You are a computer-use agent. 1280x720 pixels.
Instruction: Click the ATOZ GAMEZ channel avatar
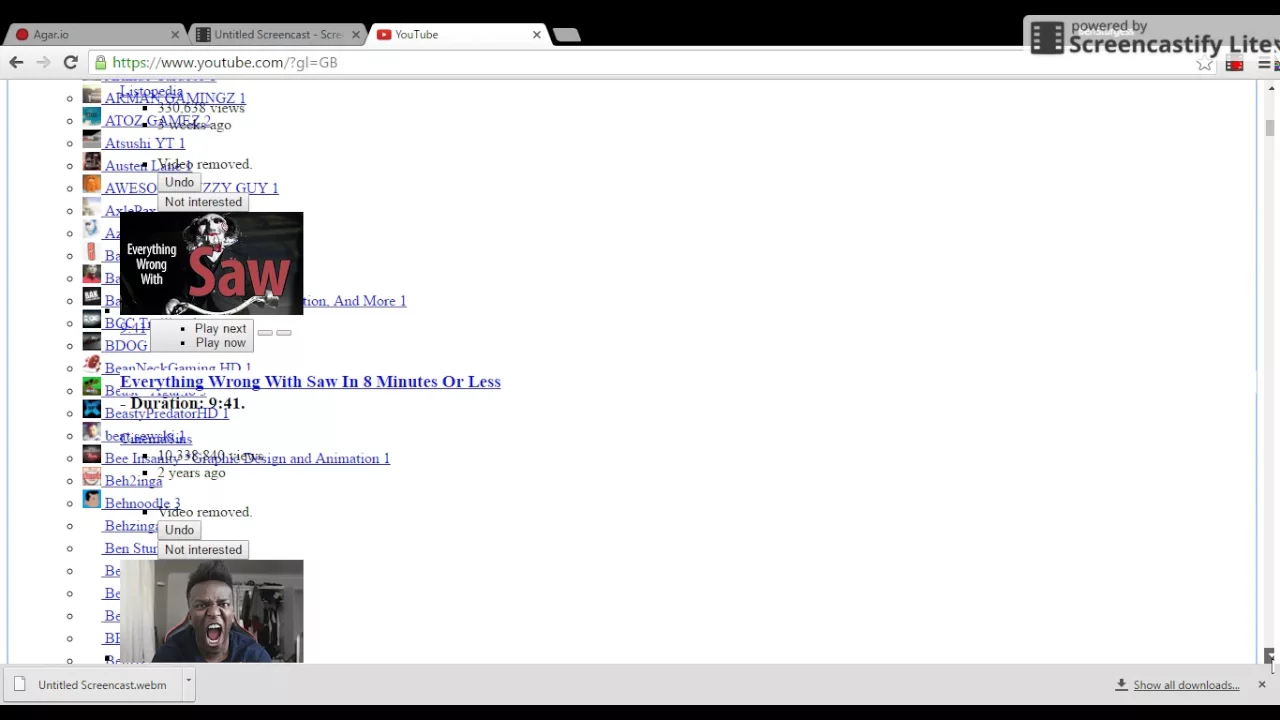(x=91, y=119)
